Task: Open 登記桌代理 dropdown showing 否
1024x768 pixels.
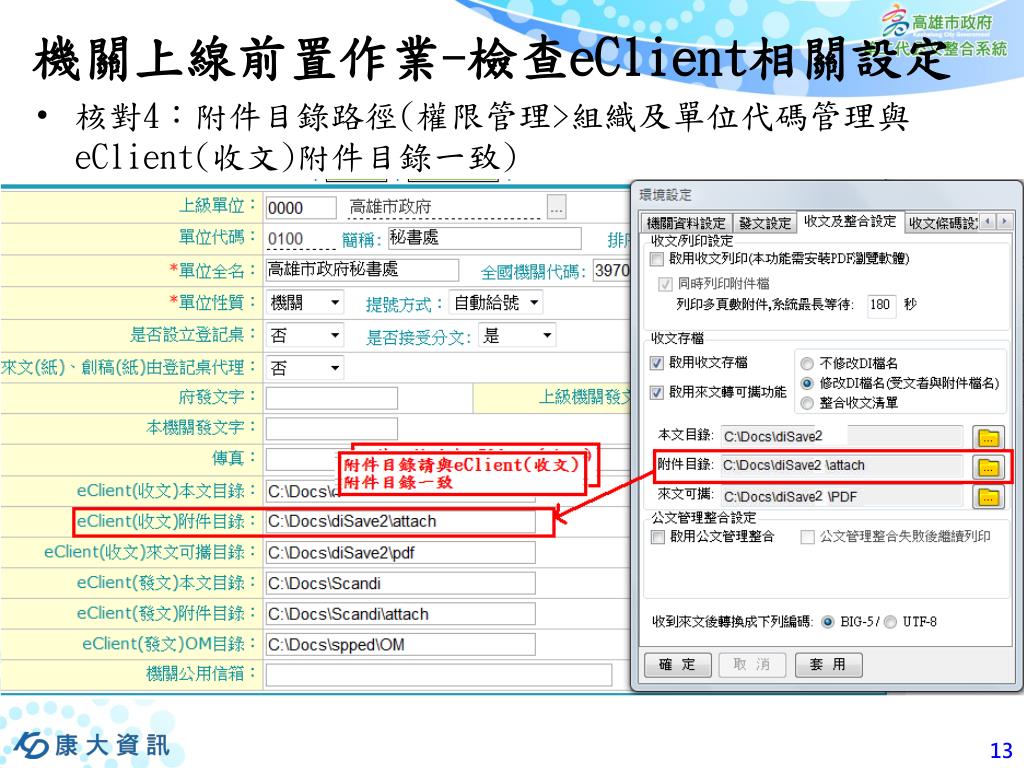Action: click(x=305, y=368)
